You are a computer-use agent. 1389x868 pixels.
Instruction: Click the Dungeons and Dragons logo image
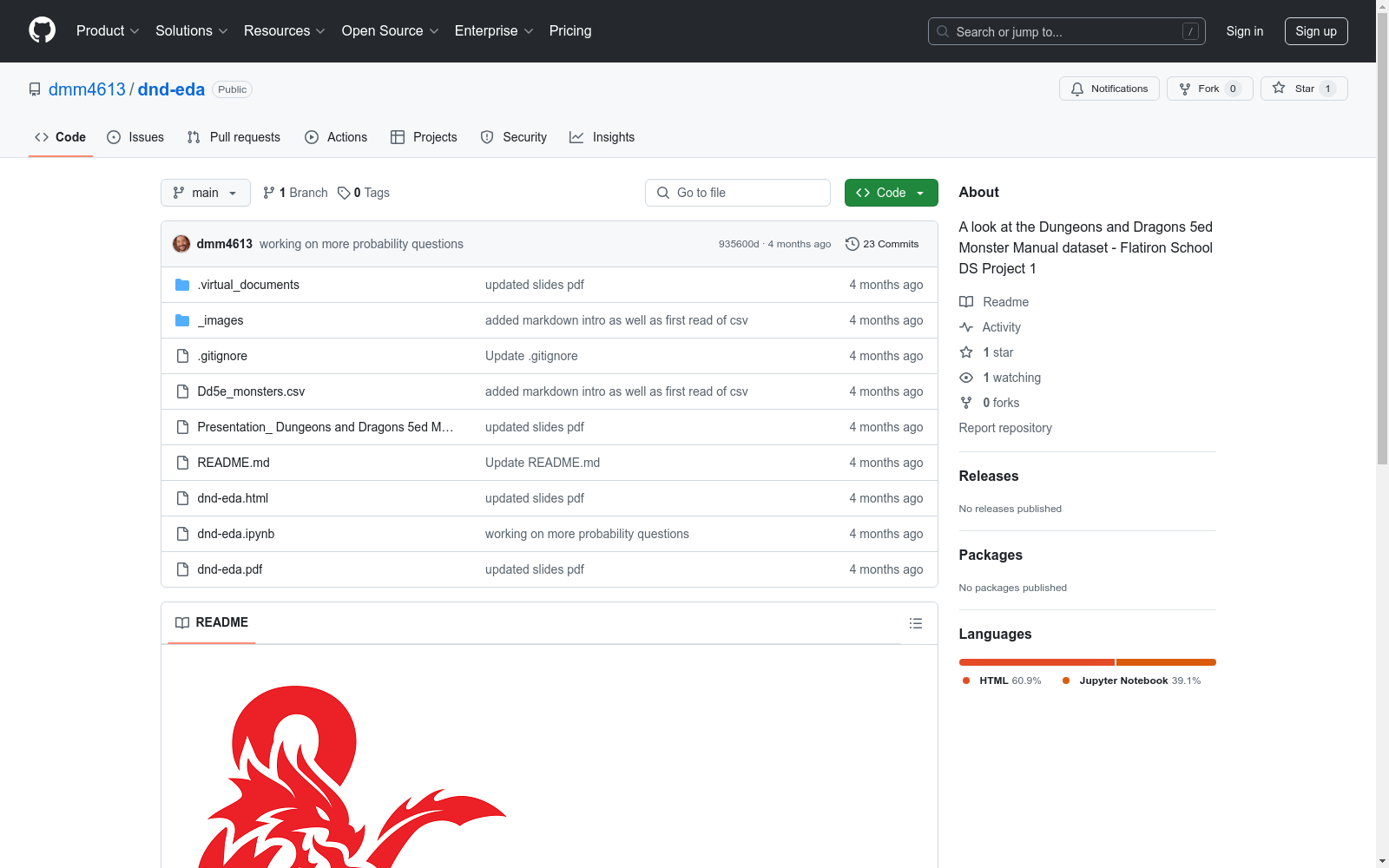(x=352, y=776)
